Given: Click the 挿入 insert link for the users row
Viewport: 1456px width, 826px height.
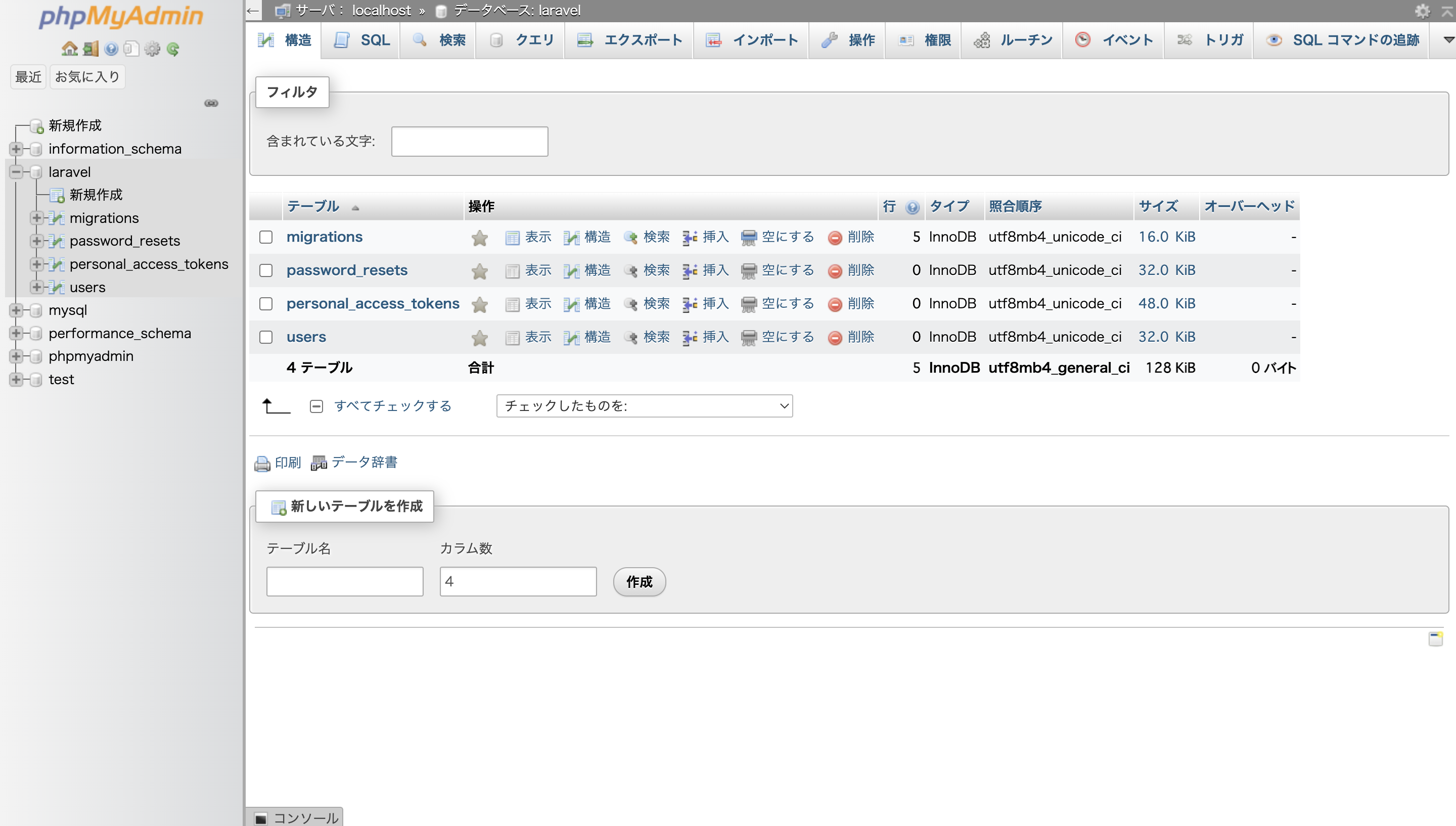Looking at the screenshot, I should 706,337.
